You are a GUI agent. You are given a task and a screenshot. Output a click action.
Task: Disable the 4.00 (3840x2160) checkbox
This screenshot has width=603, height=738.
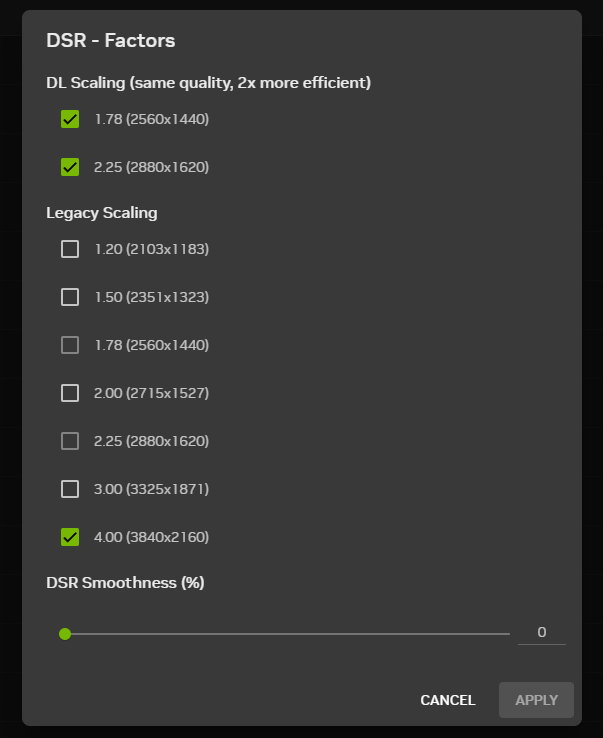pyautogui.click(x=70, y=537)
